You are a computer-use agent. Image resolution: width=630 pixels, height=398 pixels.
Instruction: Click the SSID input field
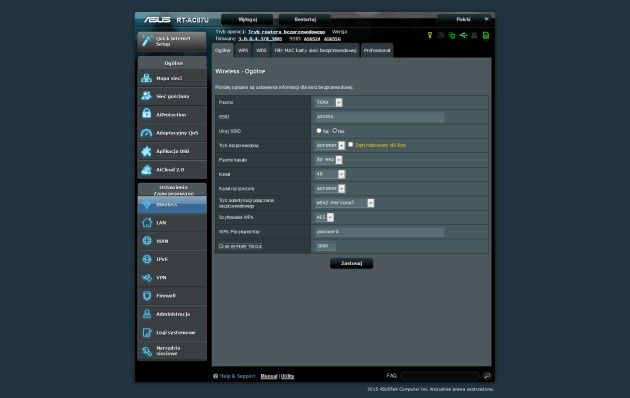[380, 116]
